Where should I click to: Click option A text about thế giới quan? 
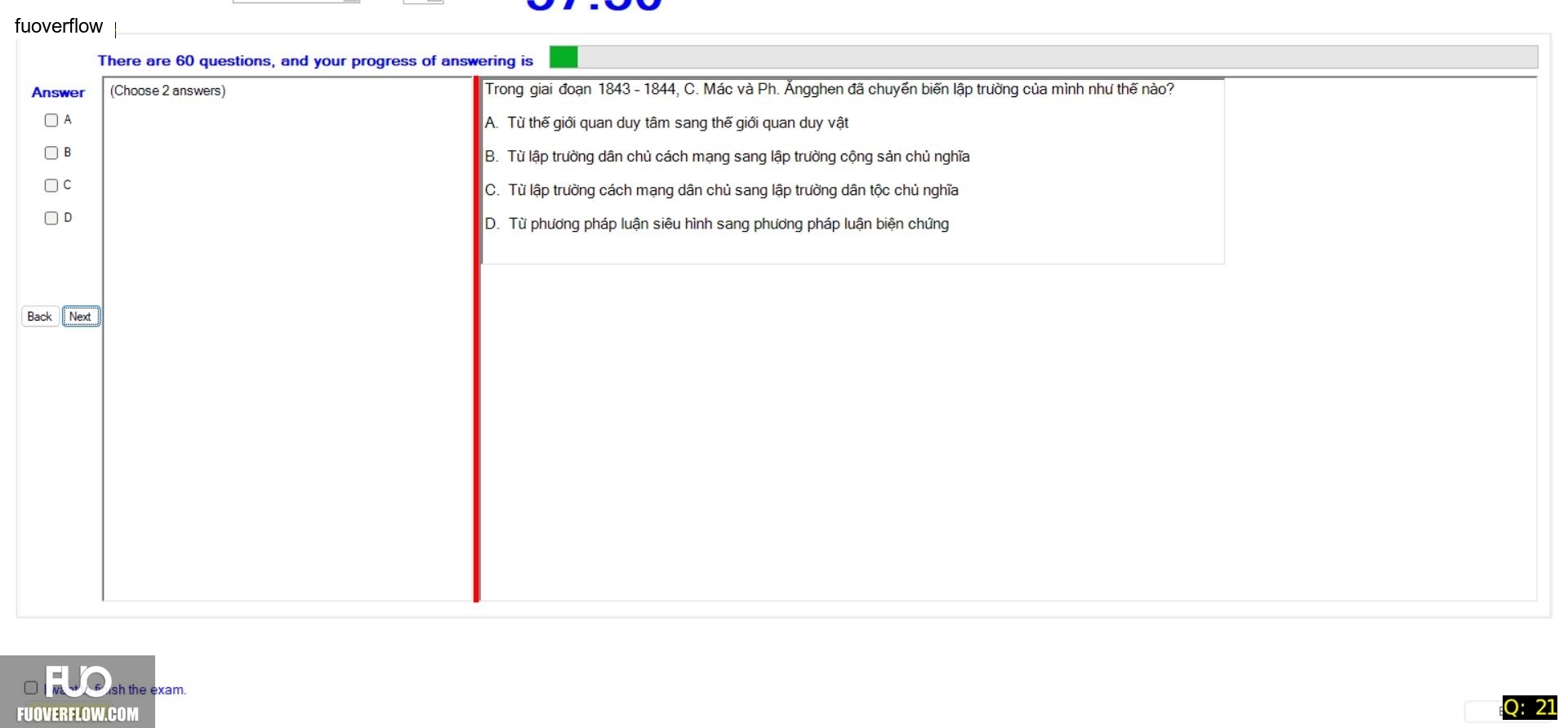666,123
